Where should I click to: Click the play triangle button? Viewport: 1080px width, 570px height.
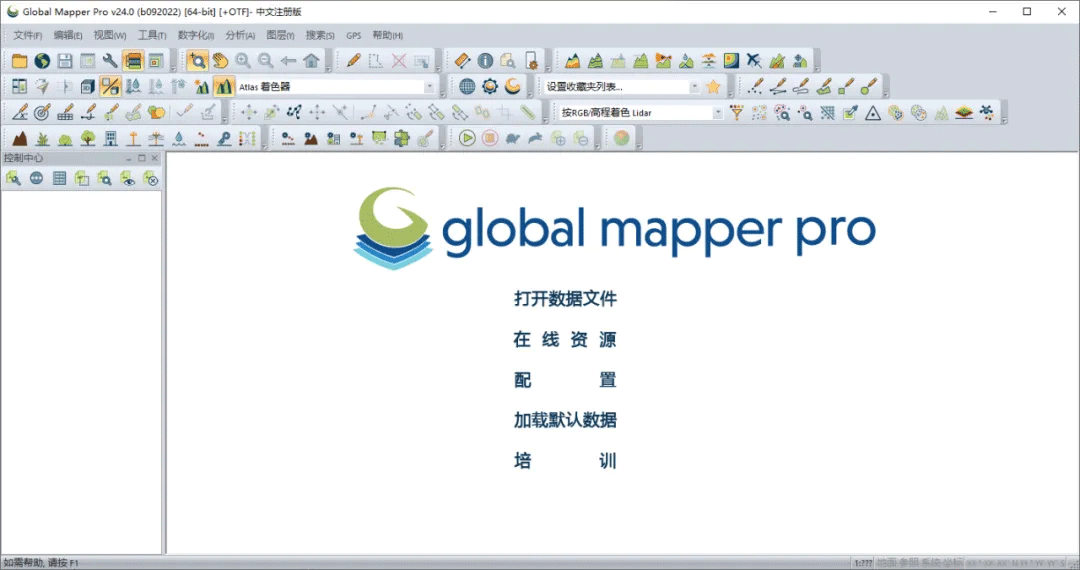click(x=467, y=138)
